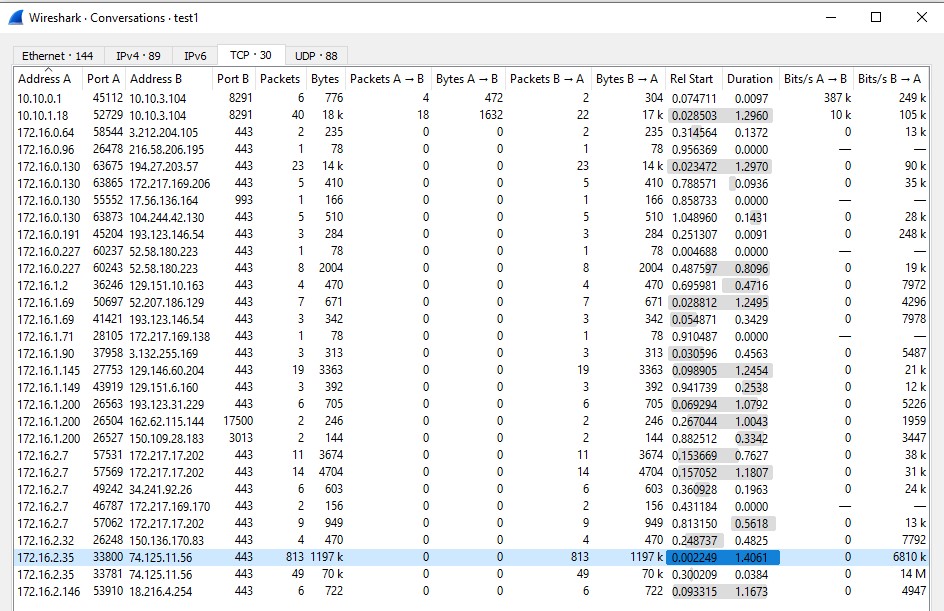The image size is (944, 611).
Task: Click port A value 33781
Action: [108, 574]
